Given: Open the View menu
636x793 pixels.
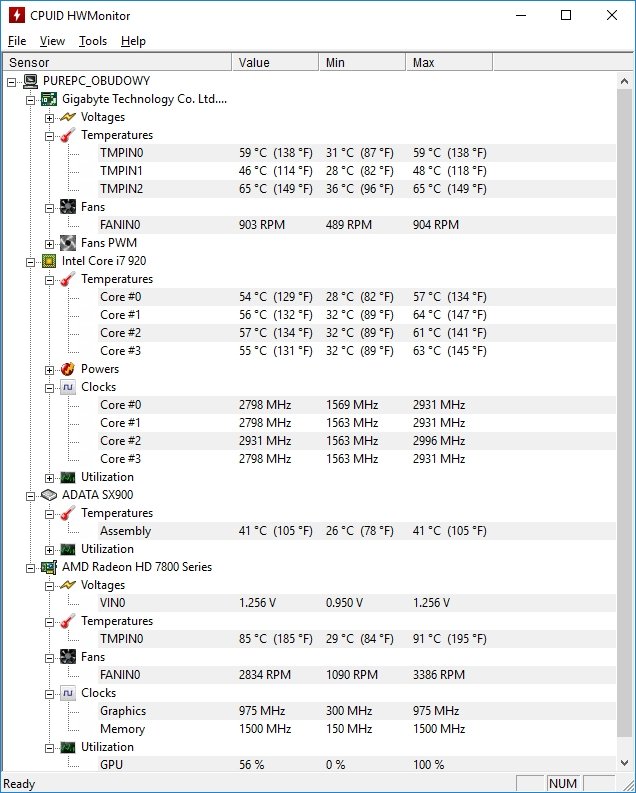Looking at the screenshot, I should click(52, 41).
